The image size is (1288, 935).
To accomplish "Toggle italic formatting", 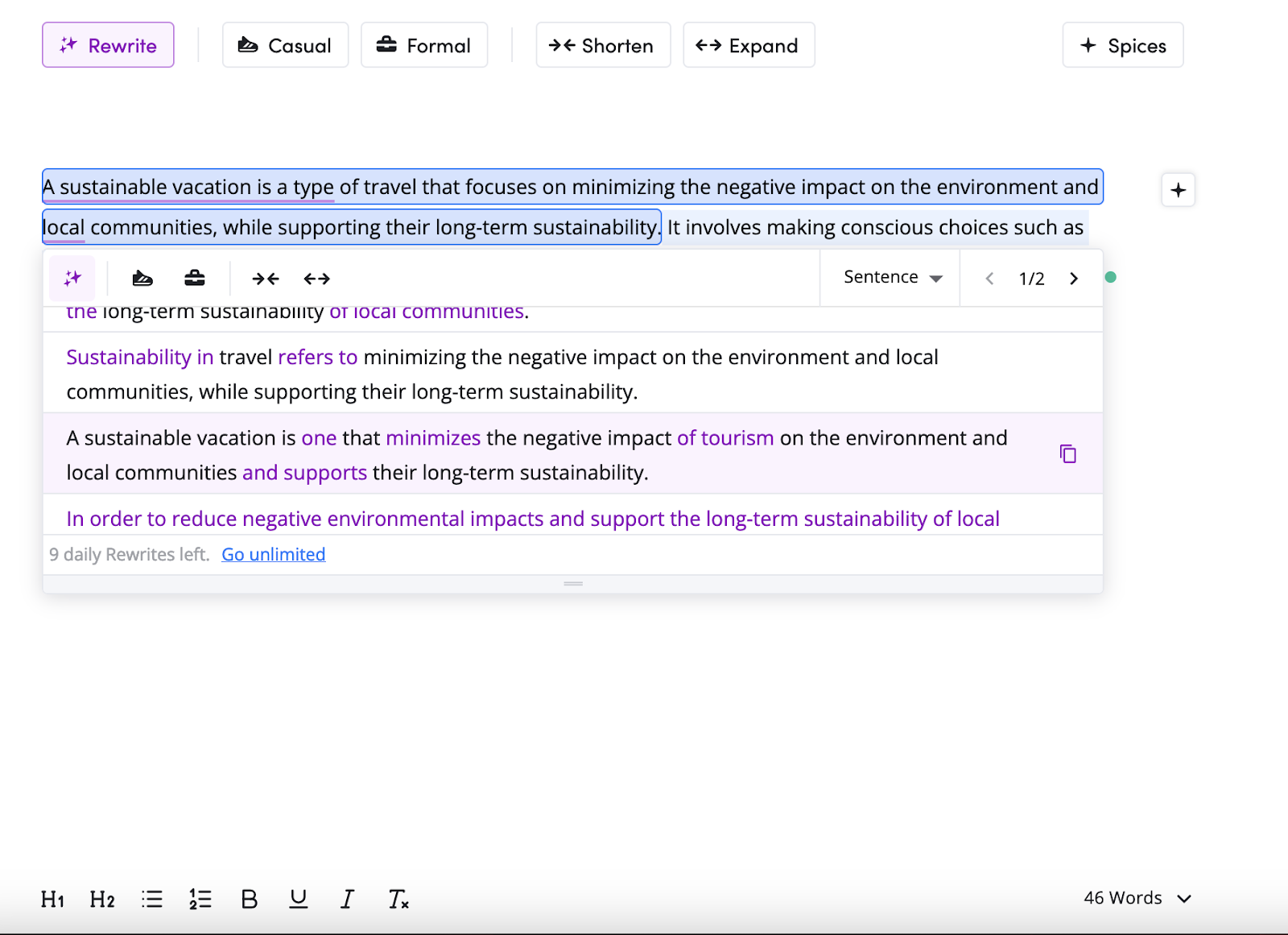I will pos(347,899).
